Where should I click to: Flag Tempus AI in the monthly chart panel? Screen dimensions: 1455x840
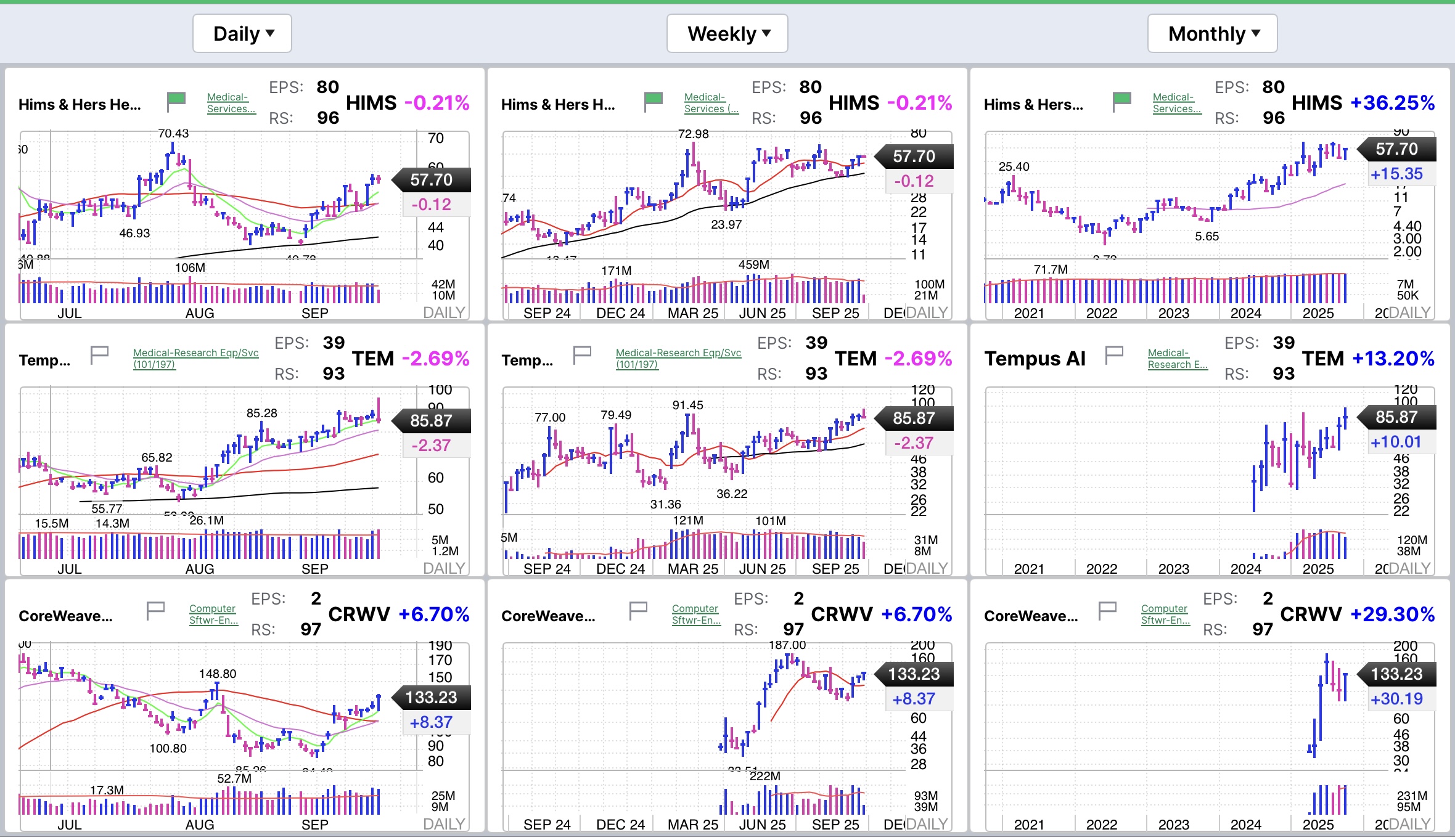point(1114,354)
